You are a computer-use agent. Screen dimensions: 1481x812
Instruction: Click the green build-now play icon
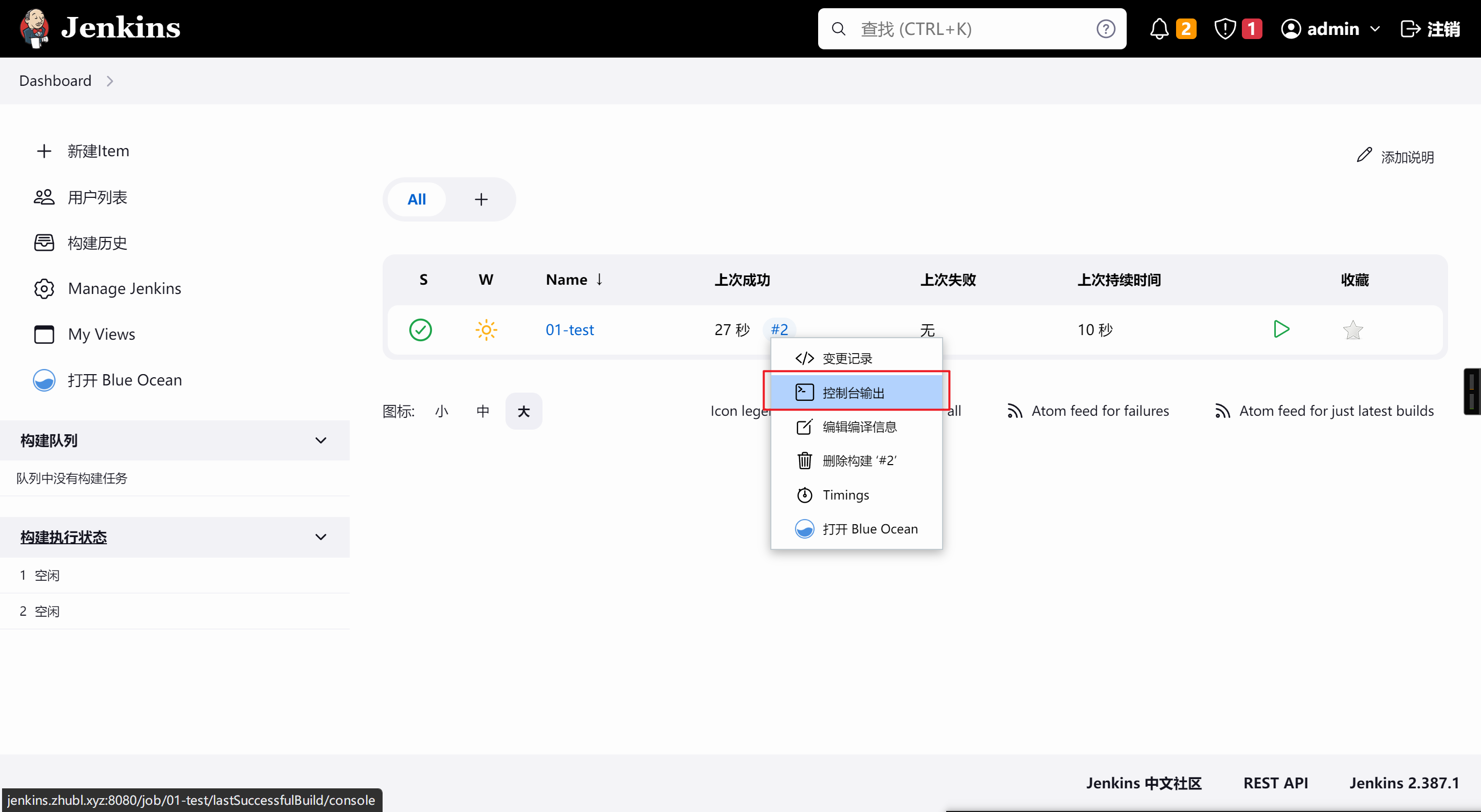click(x=1281, y=329)
